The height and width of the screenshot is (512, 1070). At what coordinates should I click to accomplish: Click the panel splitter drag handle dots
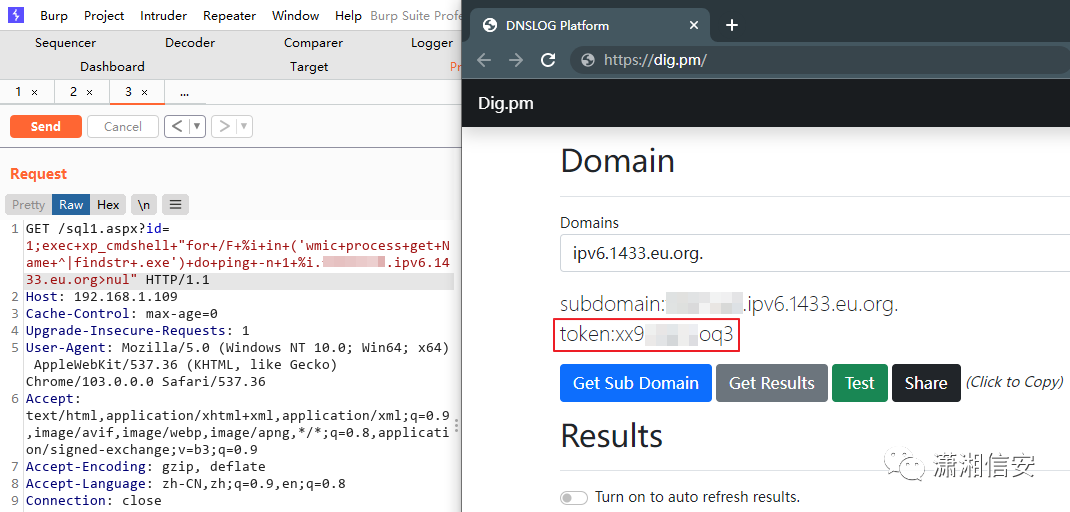click(457, 426)
